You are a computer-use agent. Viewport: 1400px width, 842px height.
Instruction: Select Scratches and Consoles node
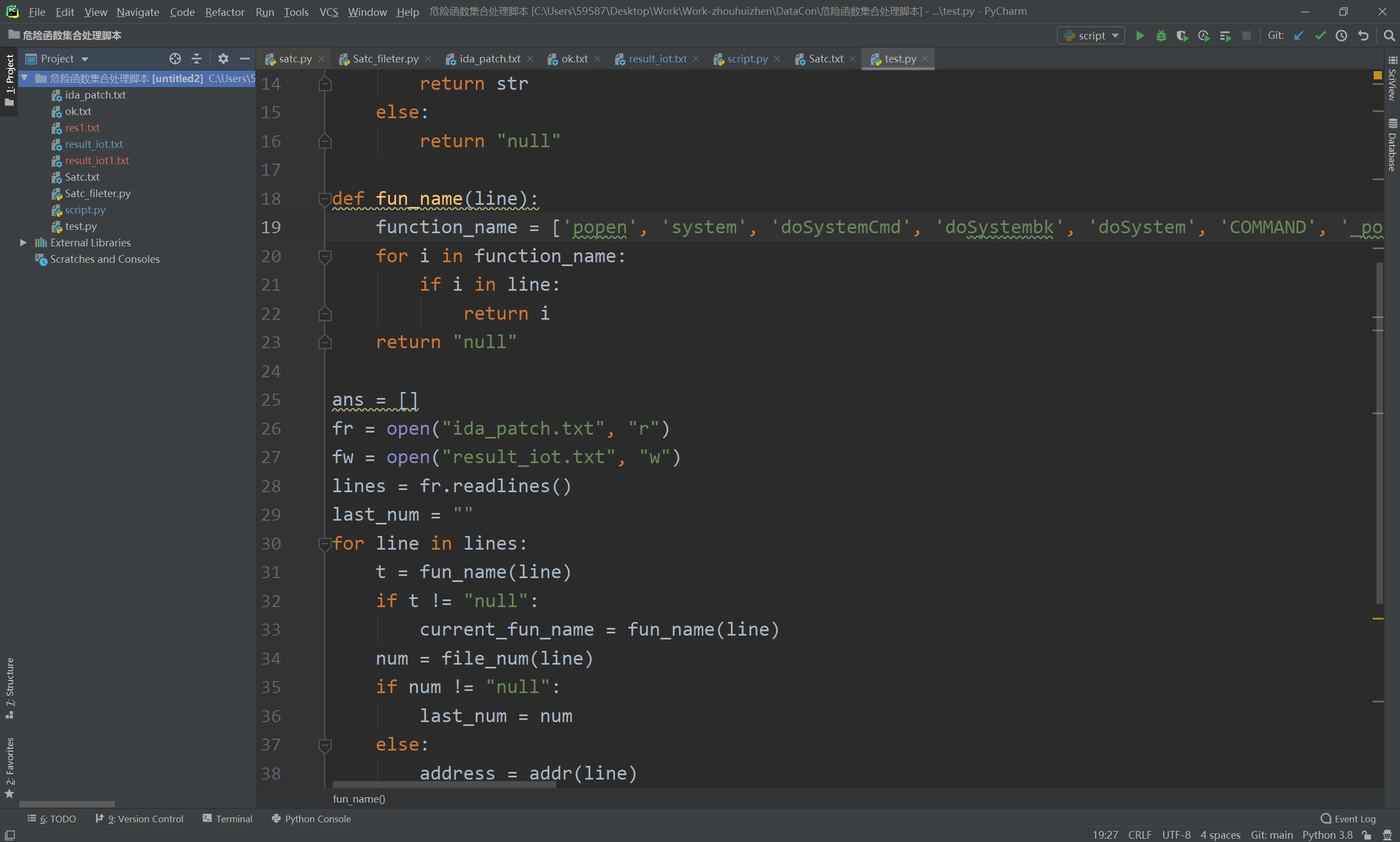tap(105, 259)
